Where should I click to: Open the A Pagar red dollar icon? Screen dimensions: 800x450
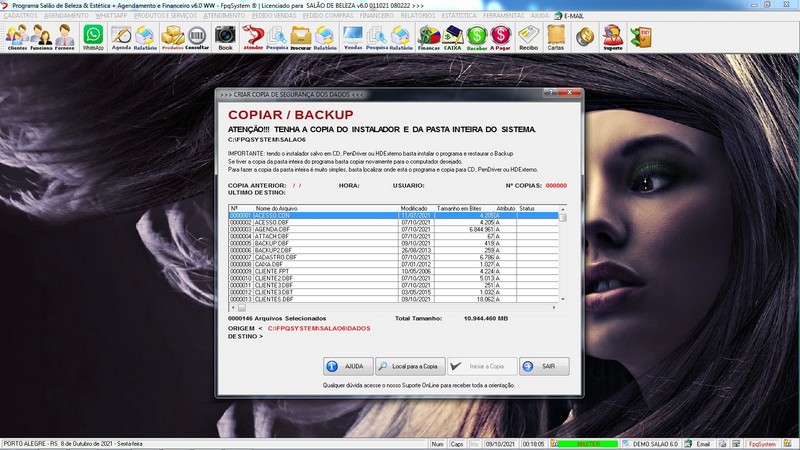(501, 37)
